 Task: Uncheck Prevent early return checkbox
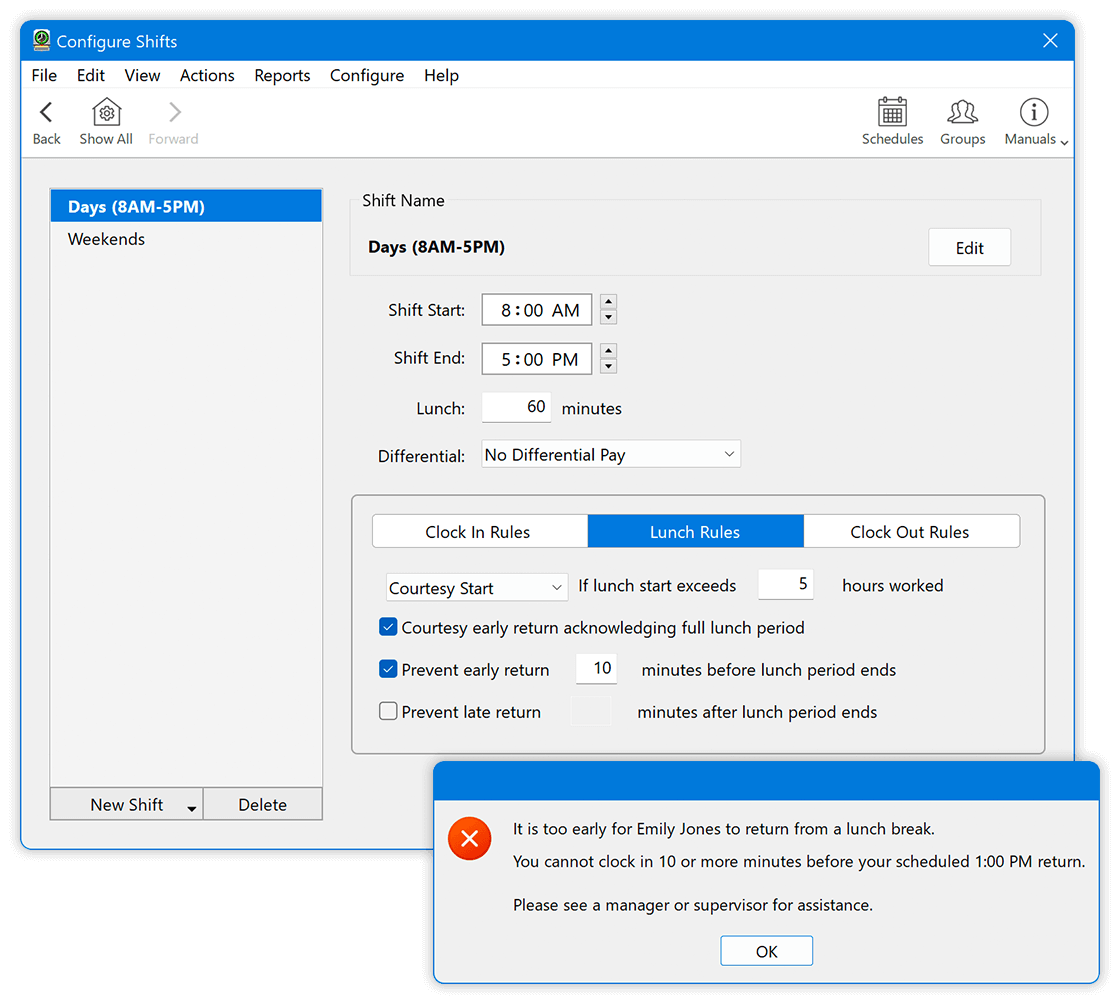[388, 669]
